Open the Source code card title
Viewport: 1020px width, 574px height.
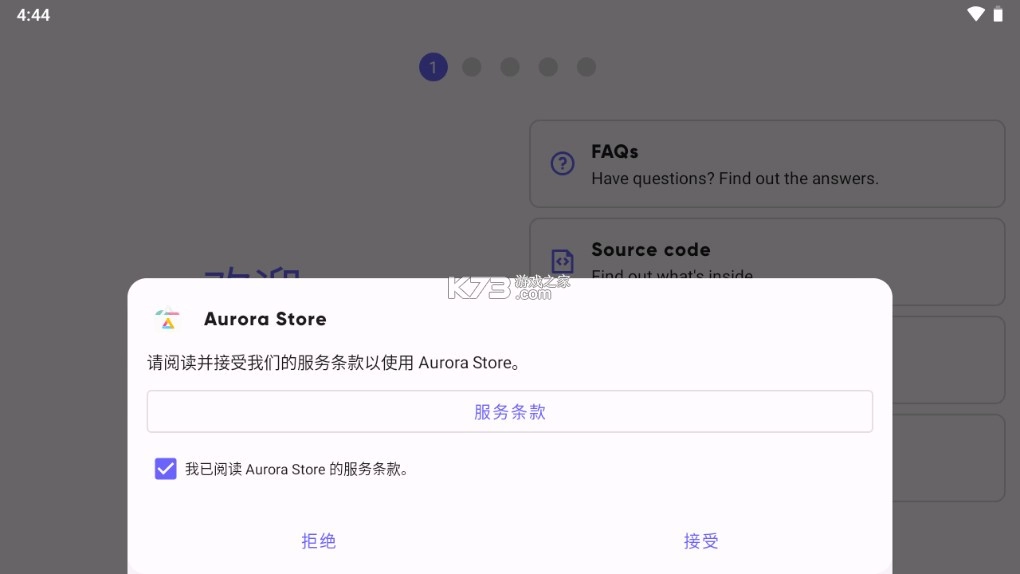pos(650,249)
